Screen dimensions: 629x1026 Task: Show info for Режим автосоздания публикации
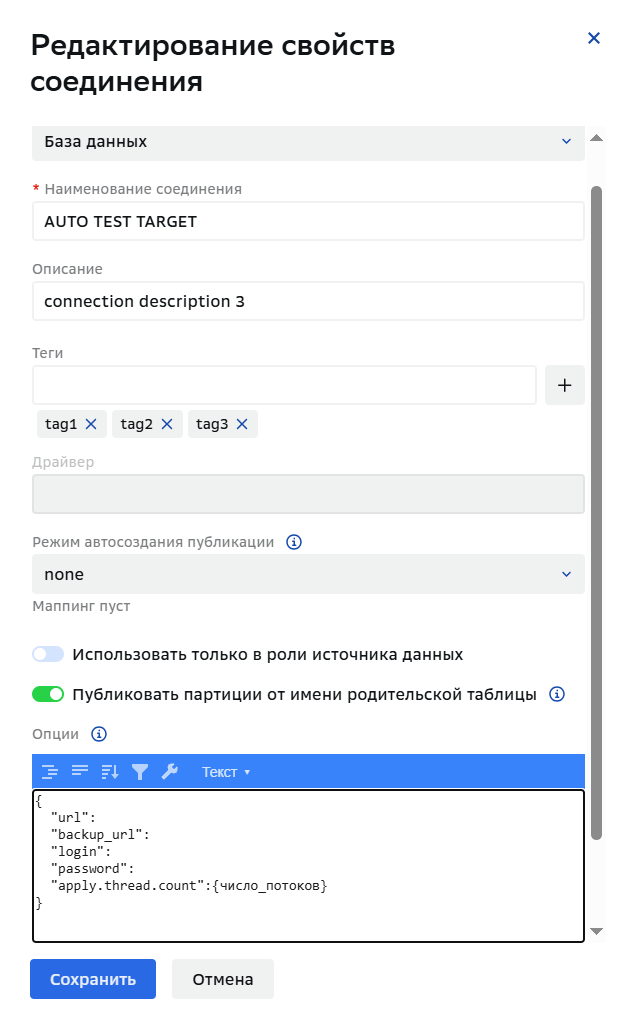tap(294, 542)
